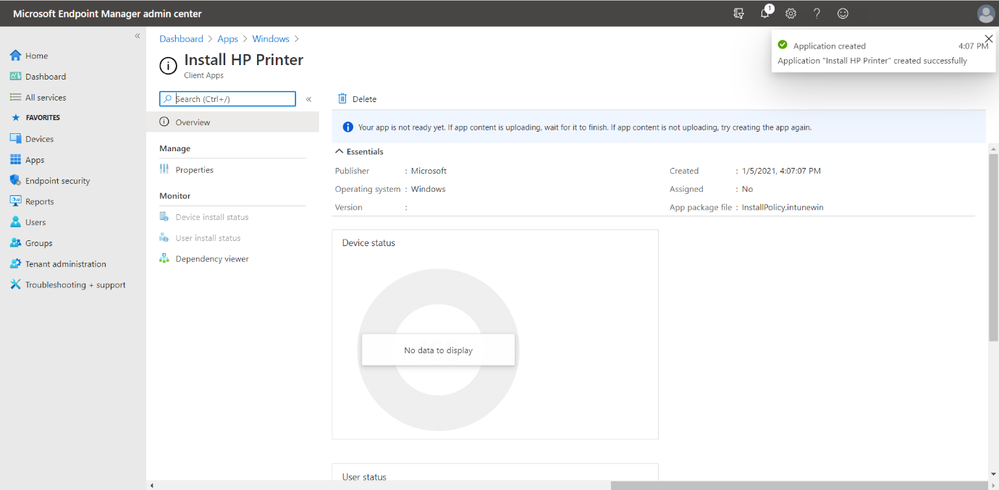Click the Device status card title
Image resolution: width=999 pixels, height=490 pixels.
[x=368, y=243]
